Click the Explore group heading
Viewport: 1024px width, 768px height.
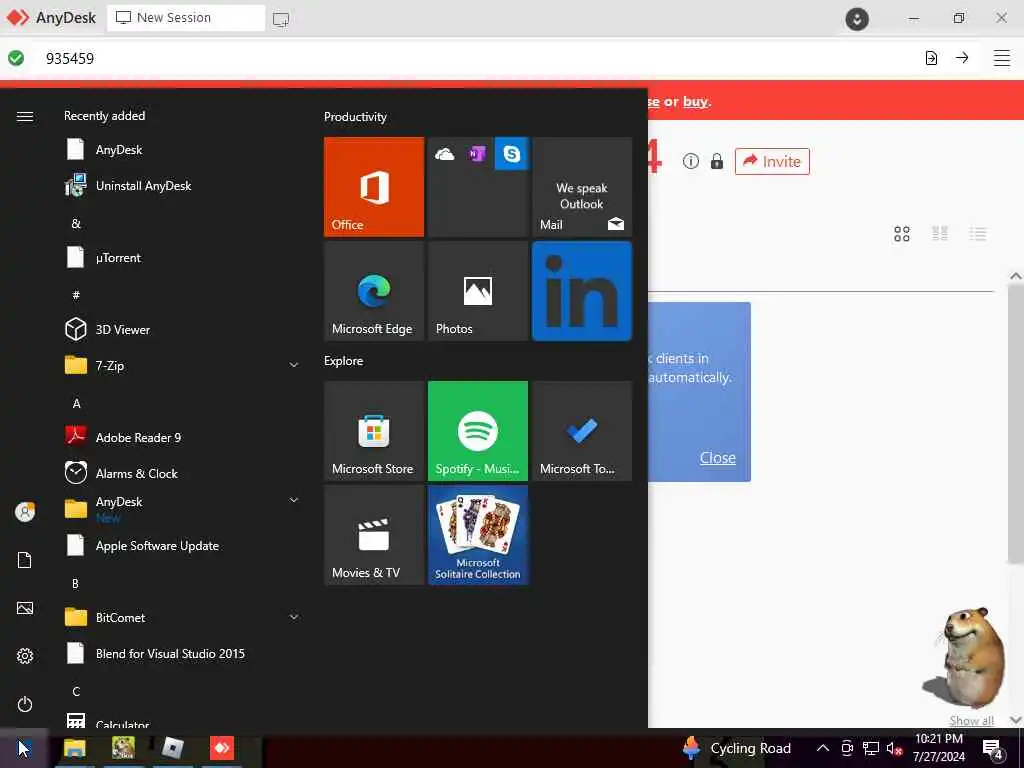point(344,360)
